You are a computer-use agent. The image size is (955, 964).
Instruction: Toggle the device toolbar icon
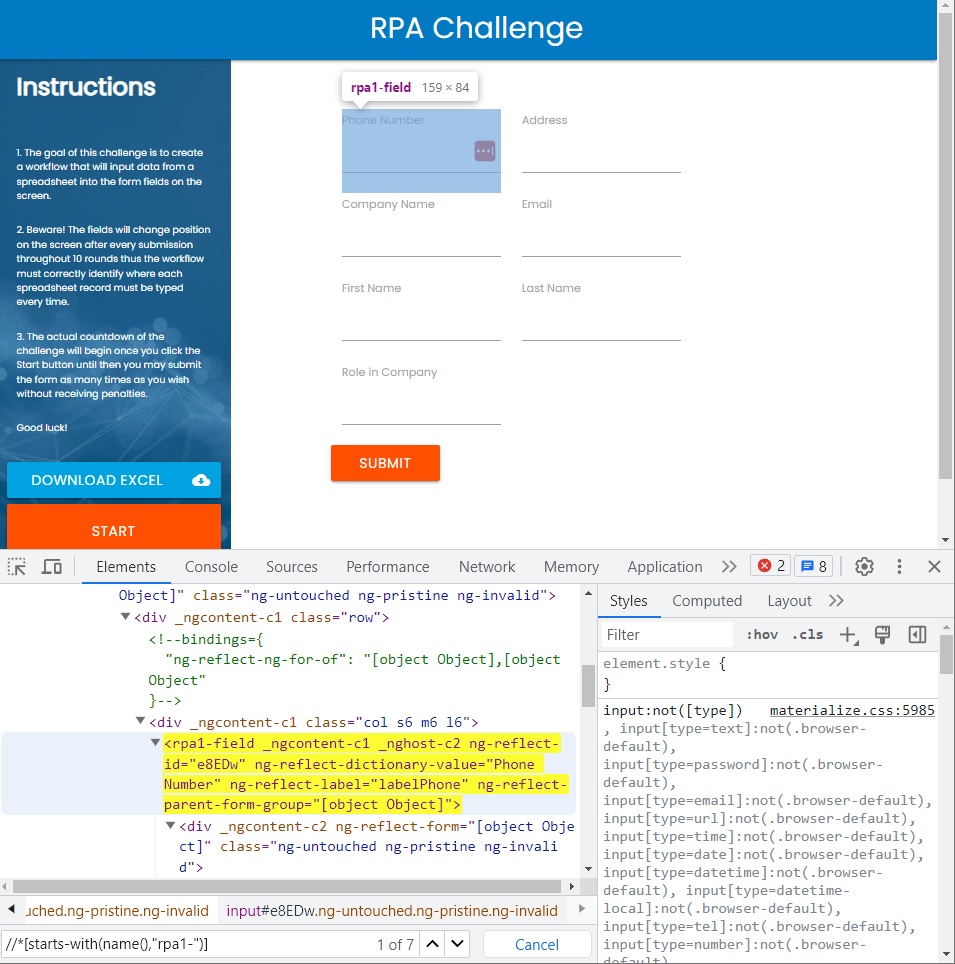click(51, 567)
